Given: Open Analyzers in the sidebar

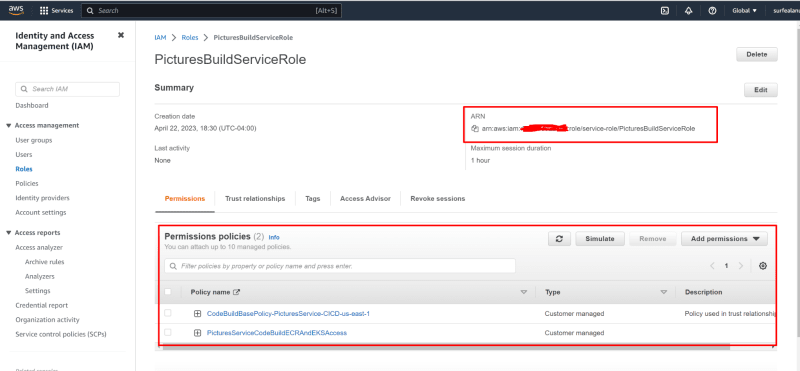Looking at the screenshot, I should coord(39,276).
